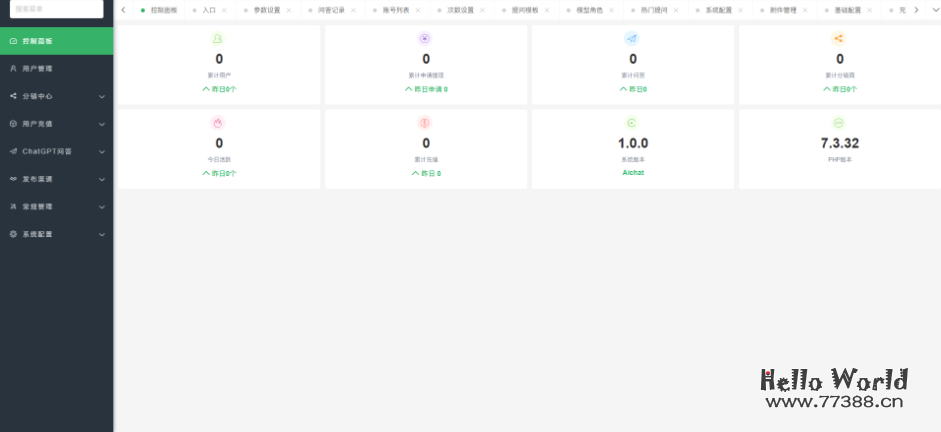This screenshot has height=432, width=941.
Task: Click the green icon on 系统版本 card
Action: tap(631, 123)
